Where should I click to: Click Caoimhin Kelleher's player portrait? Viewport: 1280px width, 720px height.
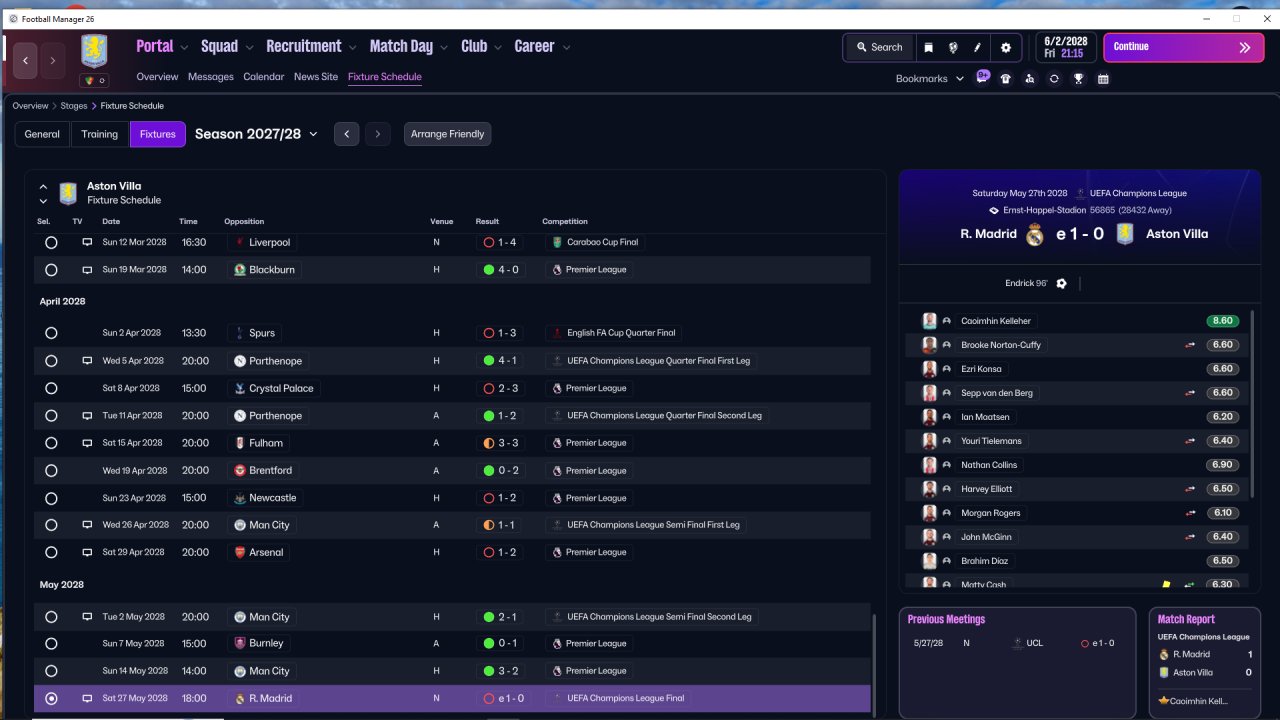coord(930,321)
